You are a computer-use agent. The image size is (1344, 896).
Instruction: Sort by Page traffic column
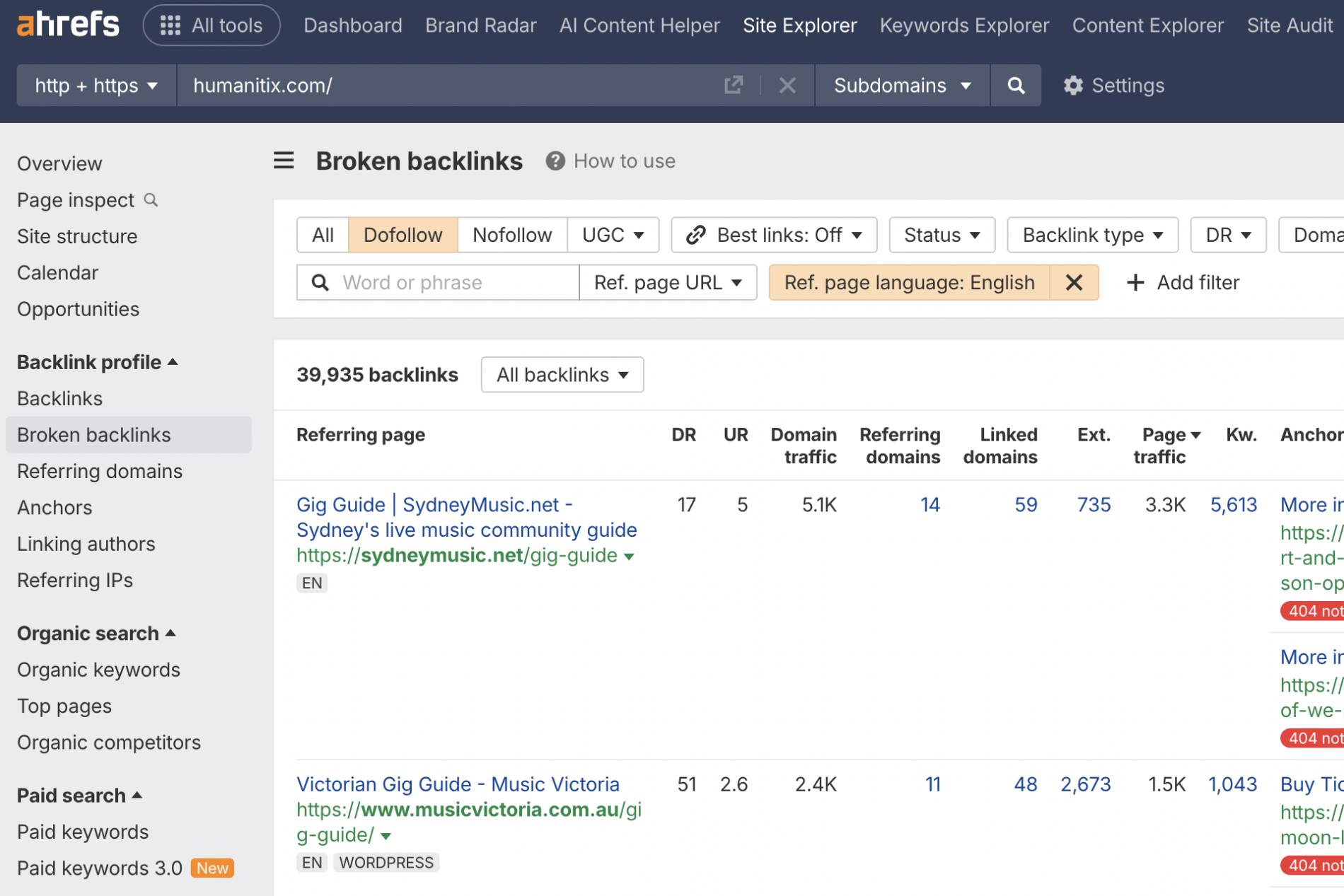tap(1166, 446)
